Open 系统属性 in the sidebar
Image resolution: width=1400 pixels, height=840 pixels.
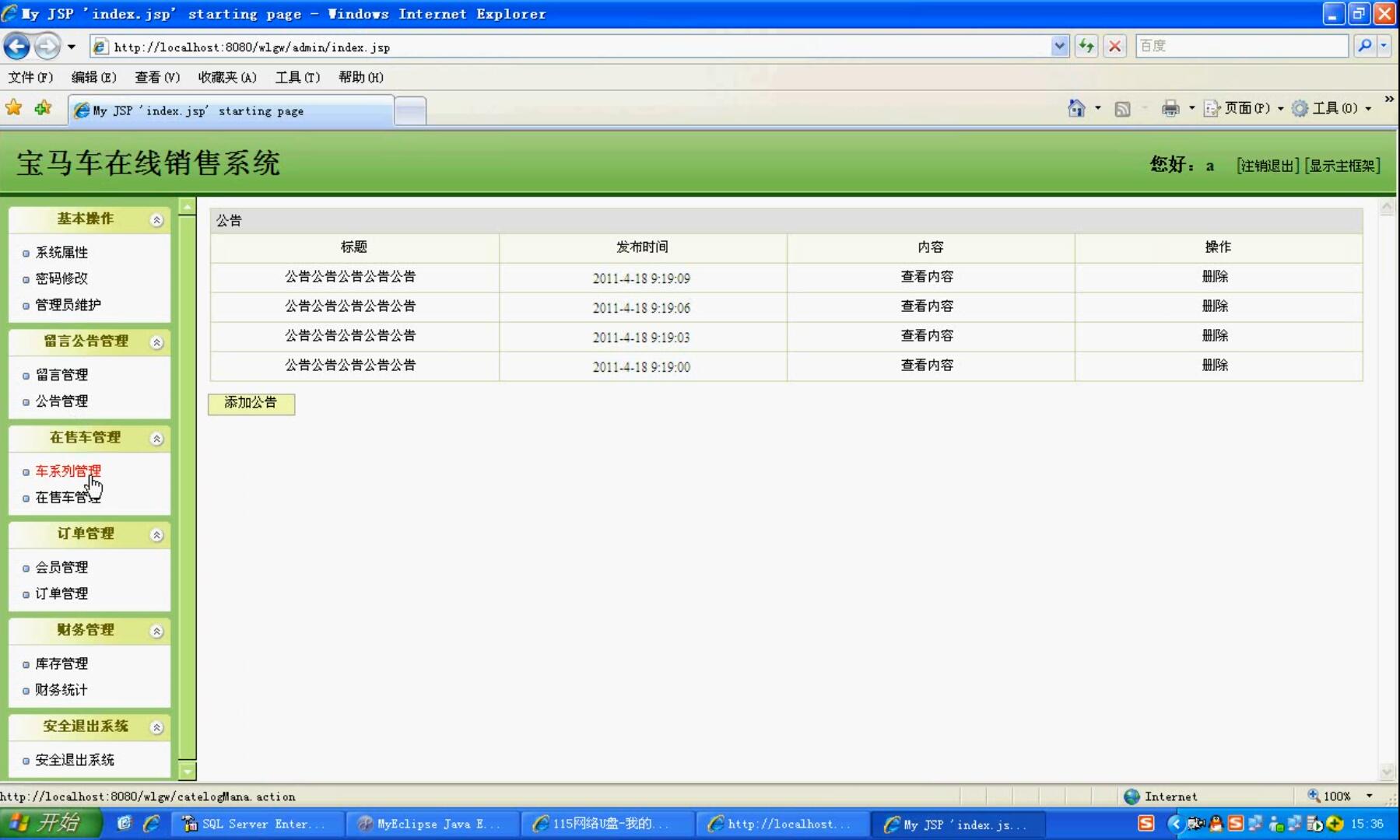pos(61,253)
